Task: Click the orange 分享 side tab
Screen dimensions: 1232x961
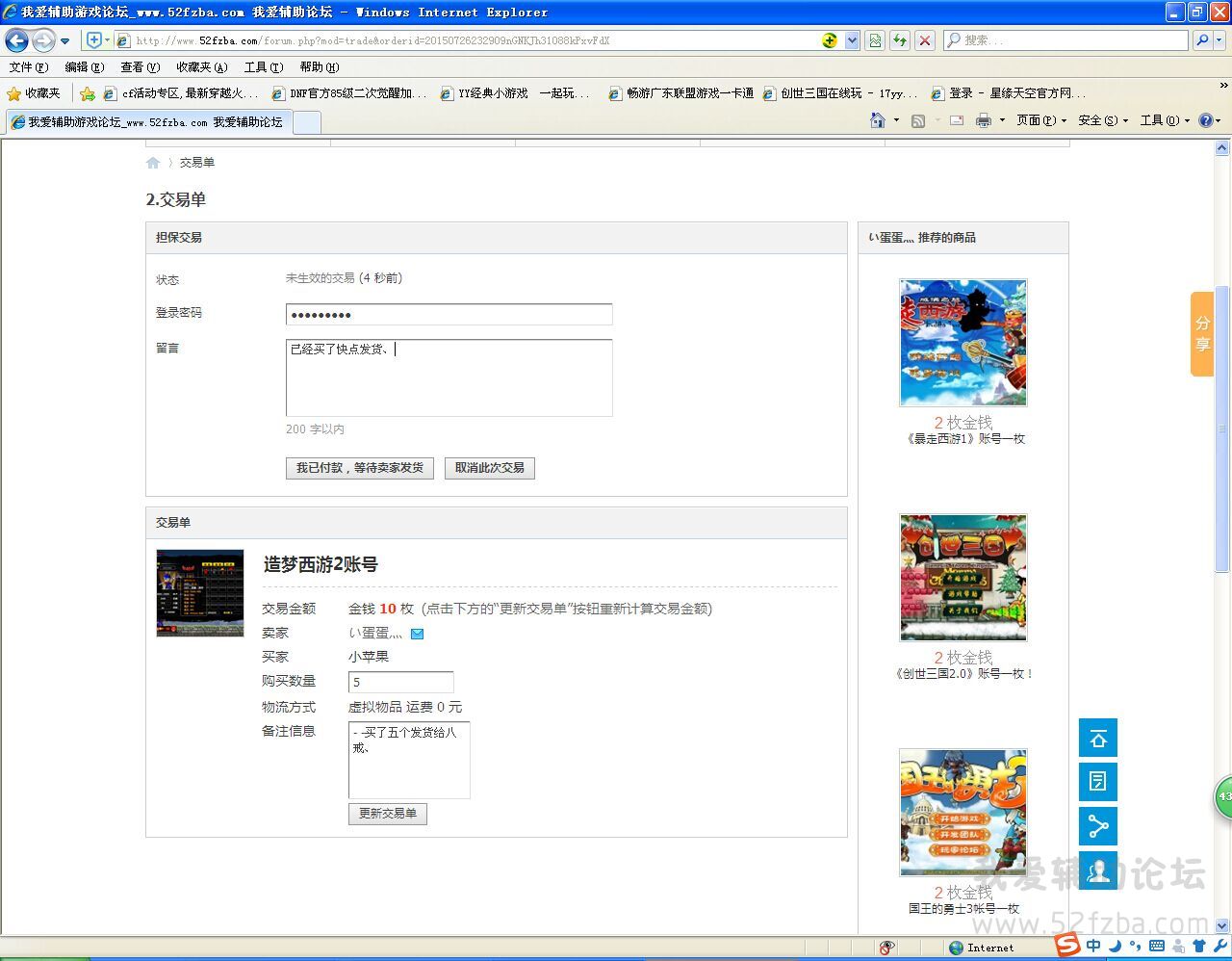Action: pos(1202,334)
